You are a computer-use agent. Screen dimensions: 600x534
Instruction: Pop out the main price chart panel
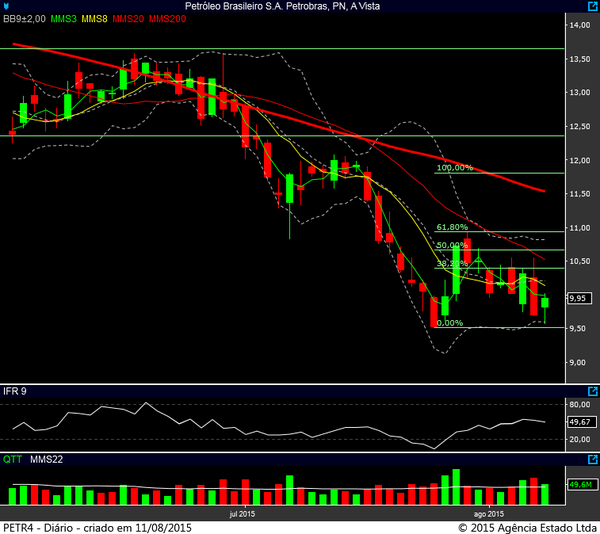(592, 7)
